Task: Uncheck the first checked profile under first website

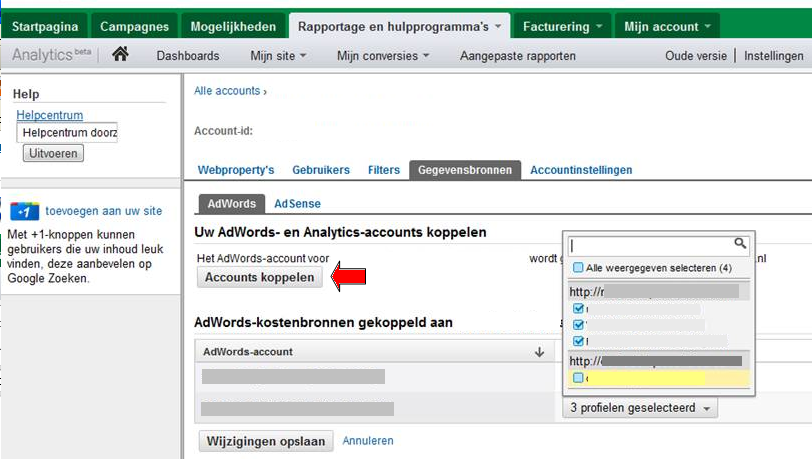Action: 578,309
